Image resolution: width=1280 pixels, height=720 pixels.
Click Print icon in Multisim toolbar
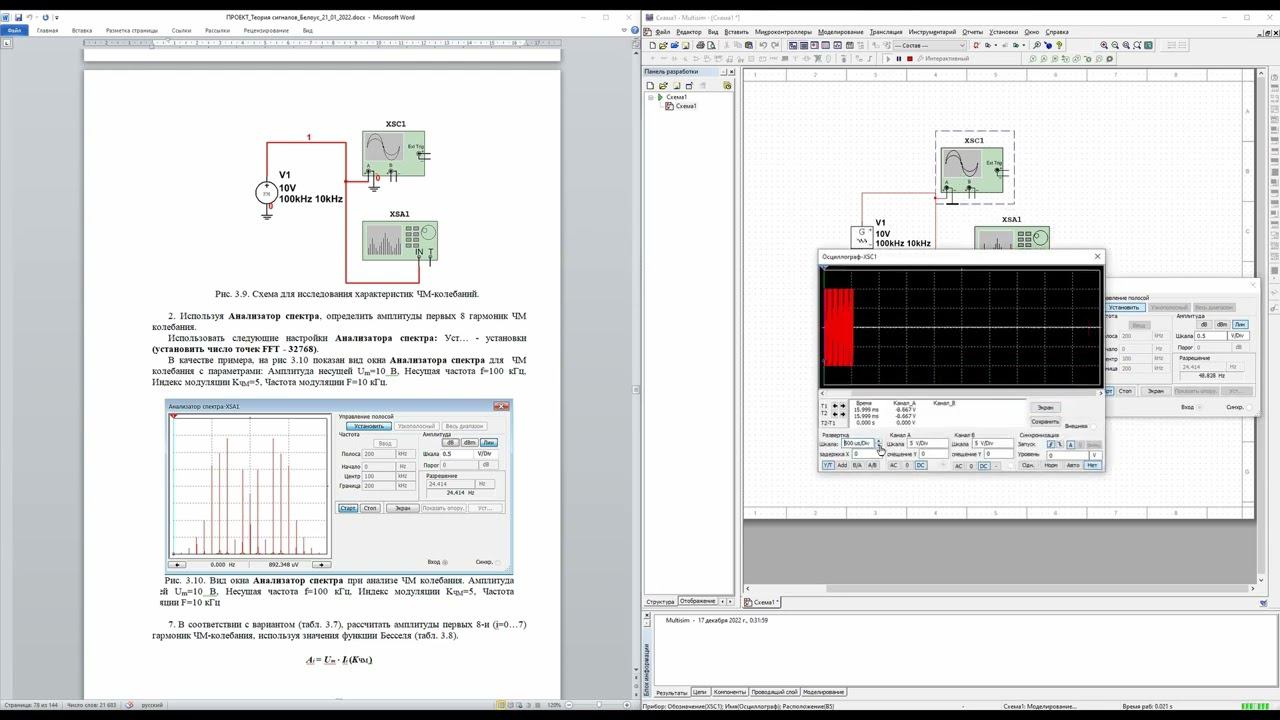coord(700,45)
